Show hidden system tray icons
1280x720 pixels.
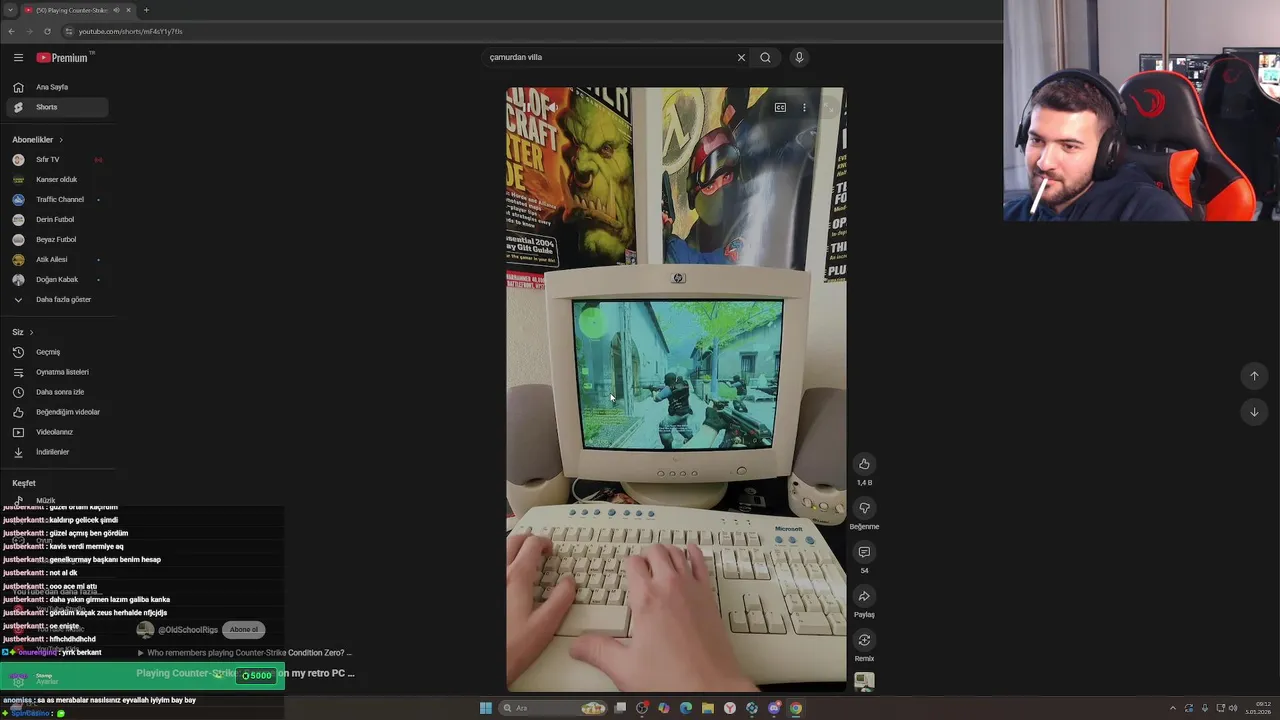pos(1173,708)
